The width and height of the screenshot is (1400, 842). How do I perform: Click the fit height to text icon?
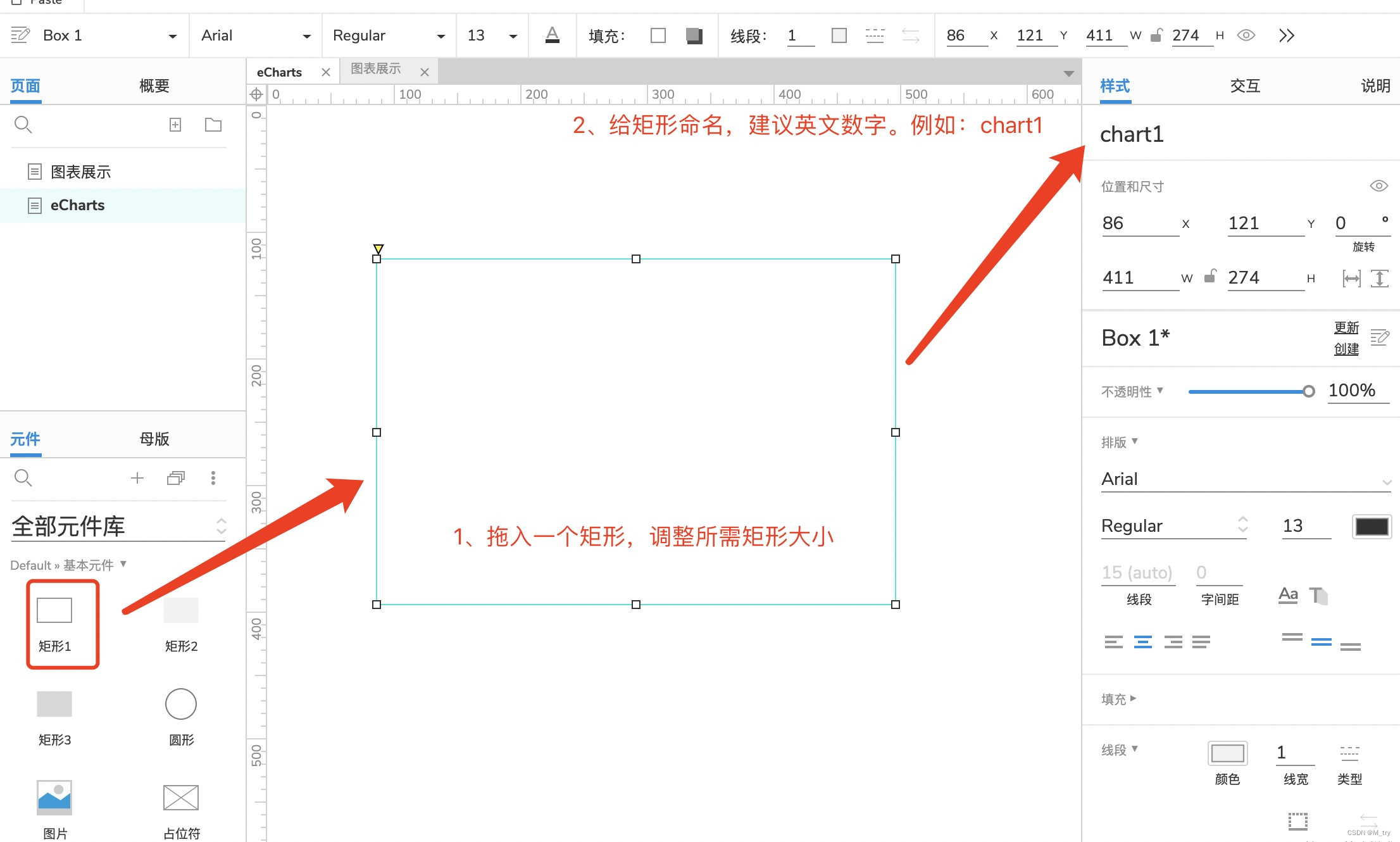[1380, 279]
